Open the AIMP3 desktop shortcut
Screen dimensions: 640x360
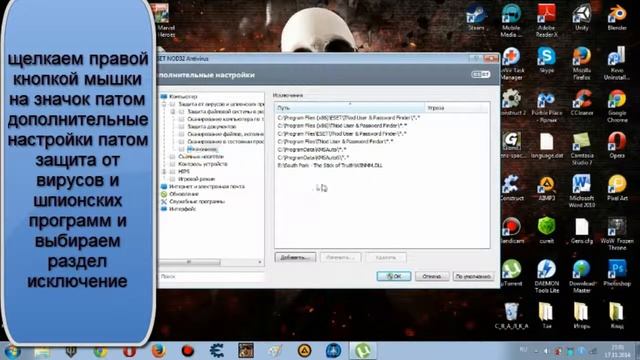click(x=547, y=187)
